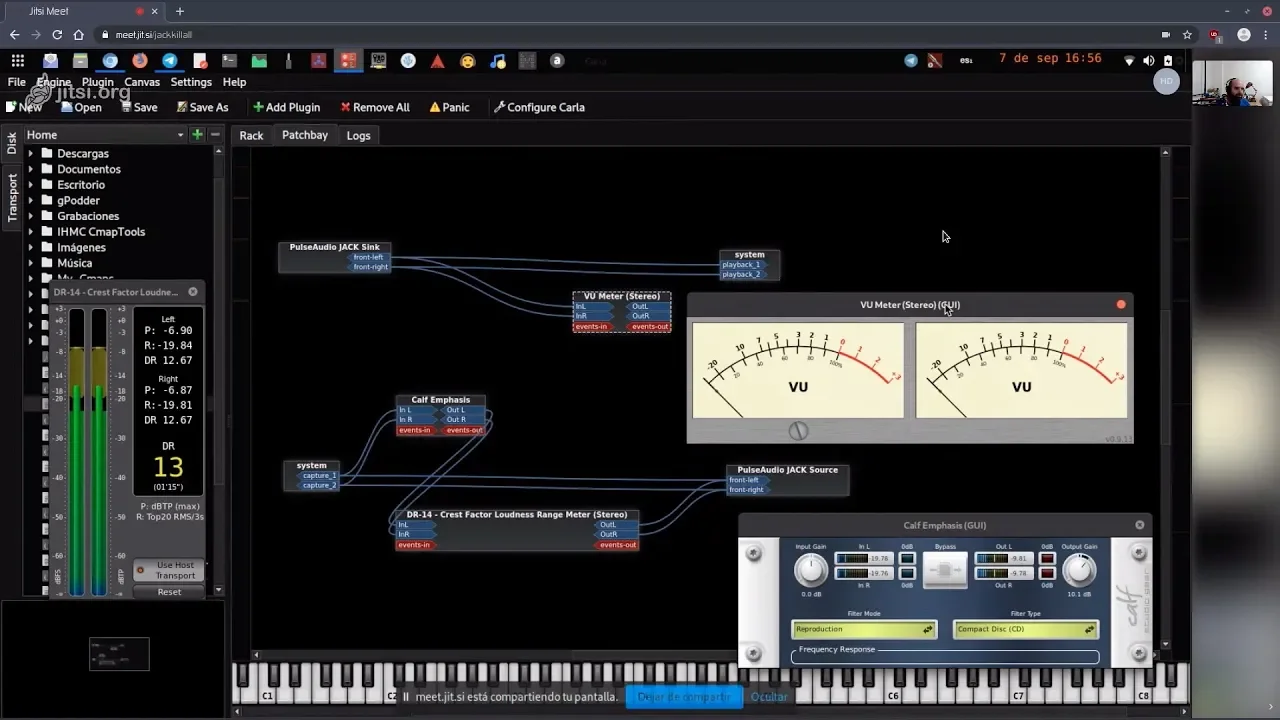The image size is (1280, 720).
Task: Click the volume icon in the system tray
Action: pos(1148,61)
